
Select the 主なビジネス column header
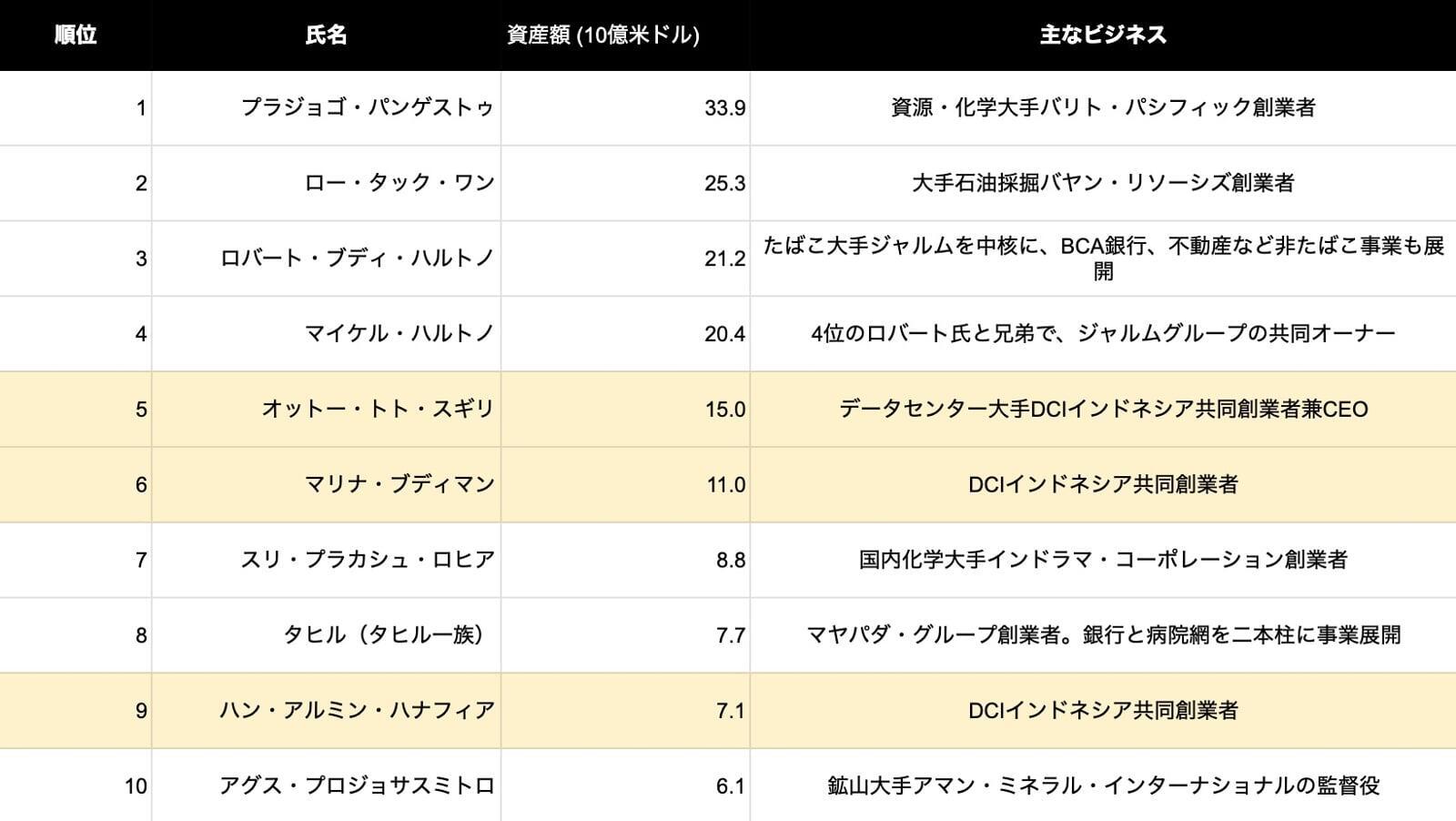click(x=1103, y=35)
